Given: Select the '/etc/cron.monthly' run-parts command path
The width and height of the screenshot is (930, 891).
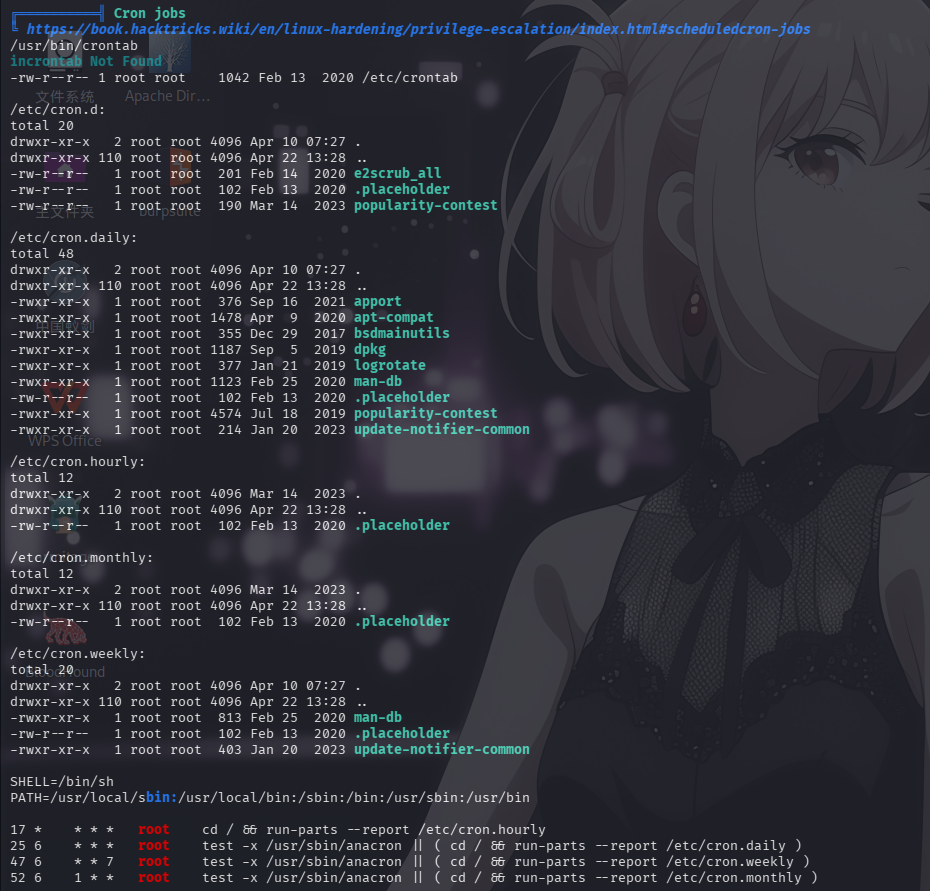Looking at the screenshot, I should (x=734, y=878).
